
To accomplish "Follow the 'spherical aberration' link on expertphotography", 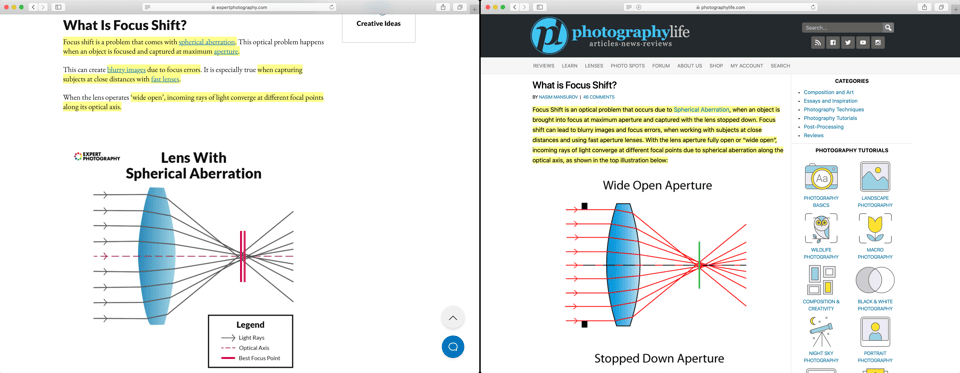I will tap(207, 42).
